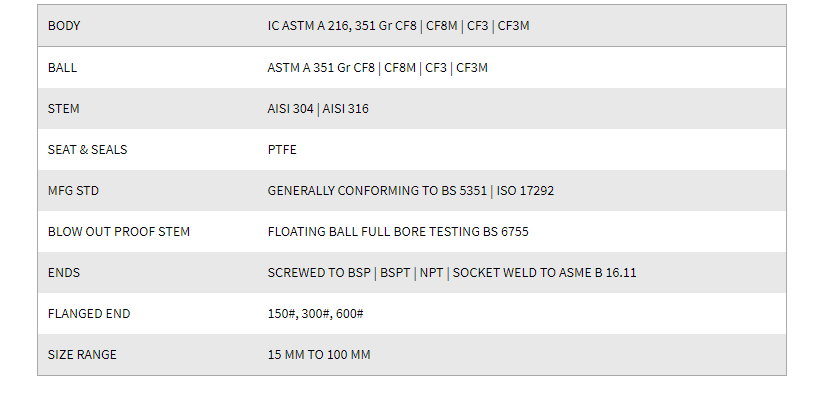The height and width of the screenshot is (393, 837).
Task: Click SOCKET WELD TO ASME B 16.11 text
Action: pyautogui.click(x=544, y=273)
